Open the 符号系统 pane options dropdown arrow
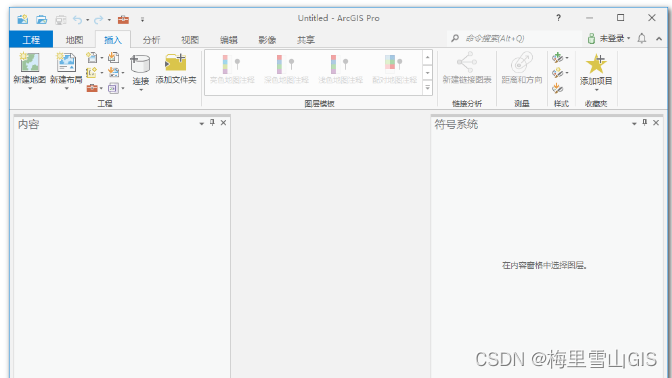The width and height of the screenshot is (672, 378). [634, 123]
